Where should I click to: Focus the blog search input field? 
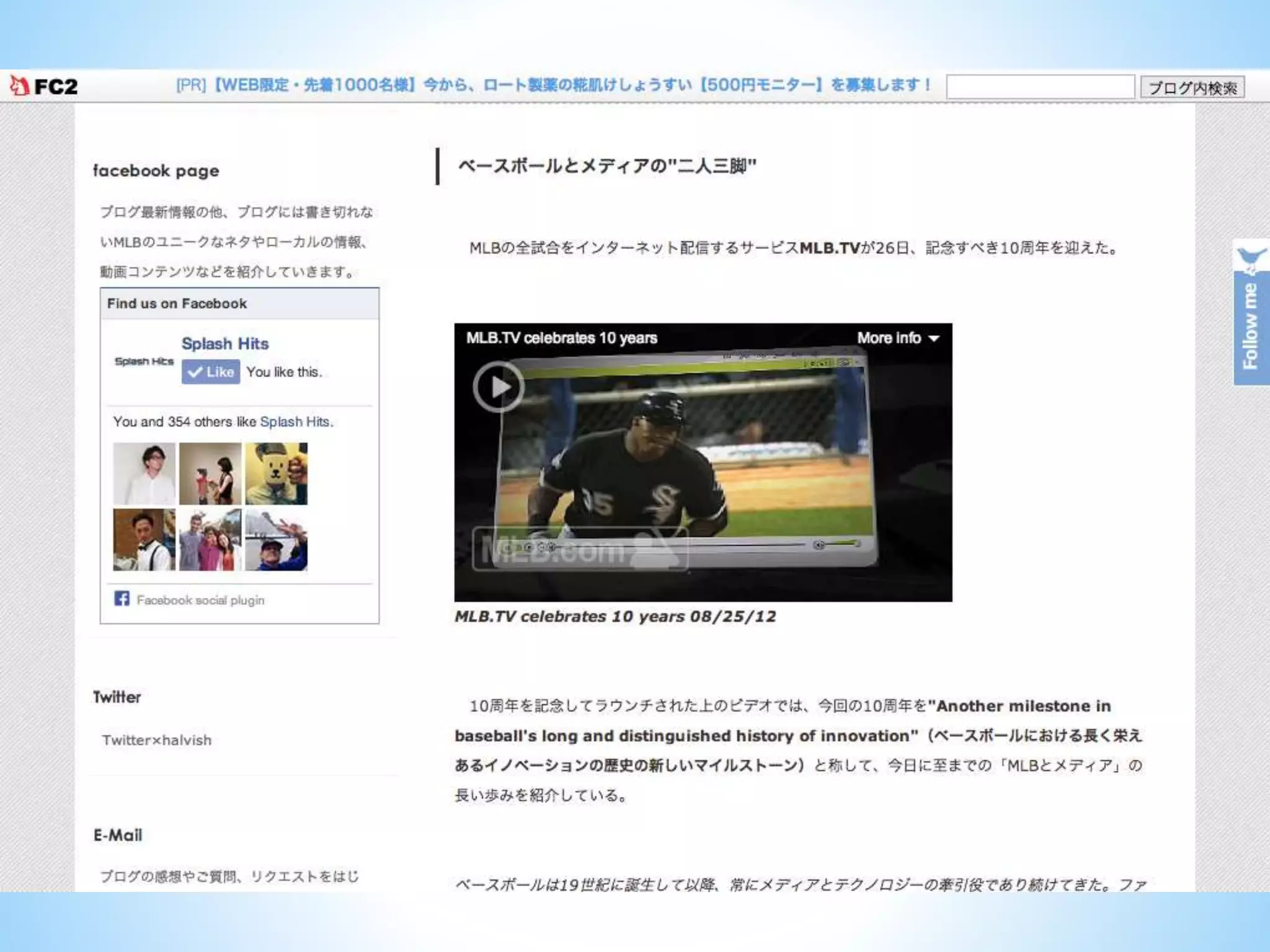(1041, 87)
